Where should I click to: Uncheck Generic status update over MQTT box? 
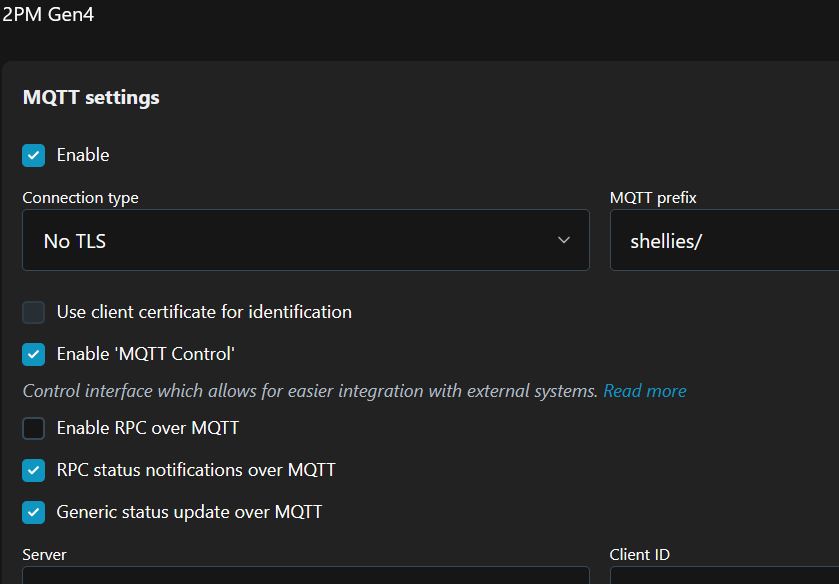point(34,512)
